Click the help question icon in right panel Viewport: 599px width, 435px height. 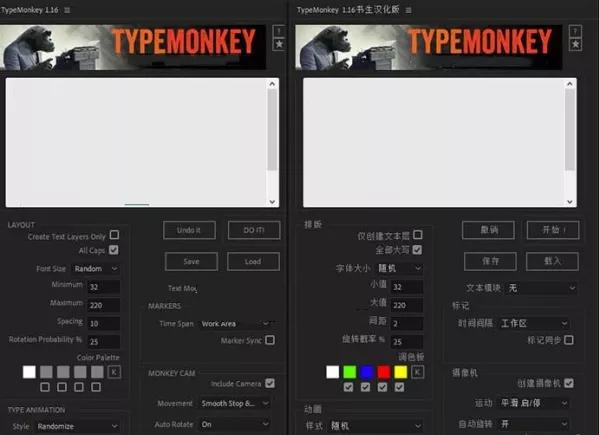pyautogui.click(x=575, y=31)
